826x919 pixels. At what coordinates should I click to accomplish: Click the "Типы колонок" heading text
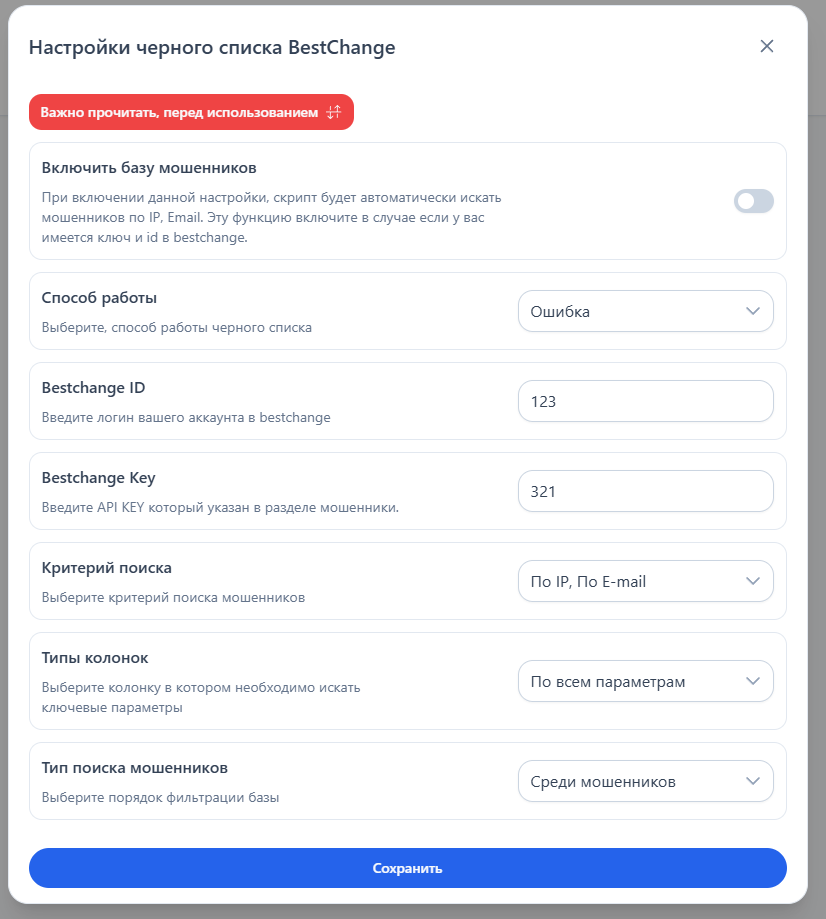pyautogui.click(x=95, y=657)
